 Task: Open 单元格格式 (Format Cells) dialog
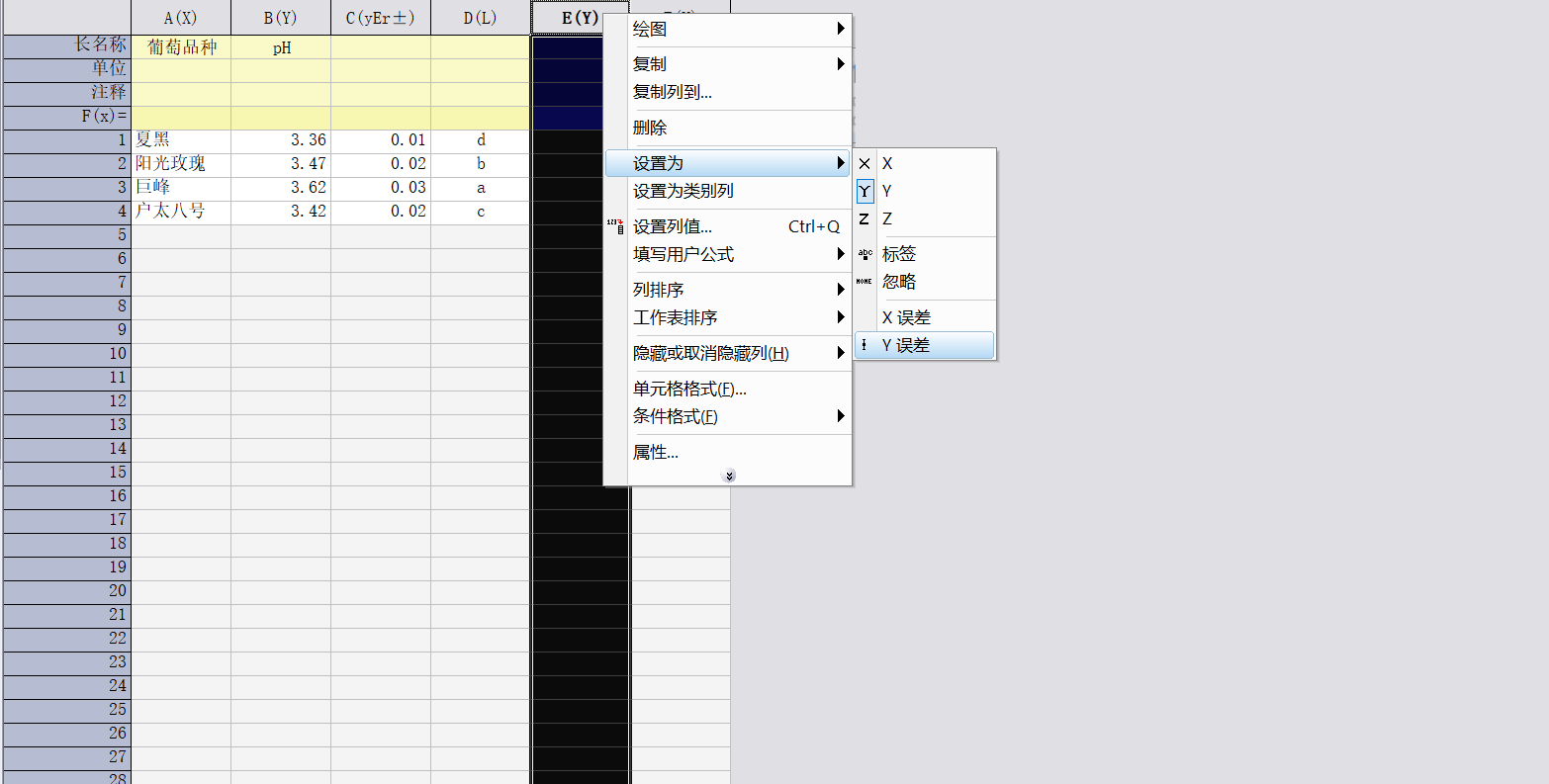[689, 390]
